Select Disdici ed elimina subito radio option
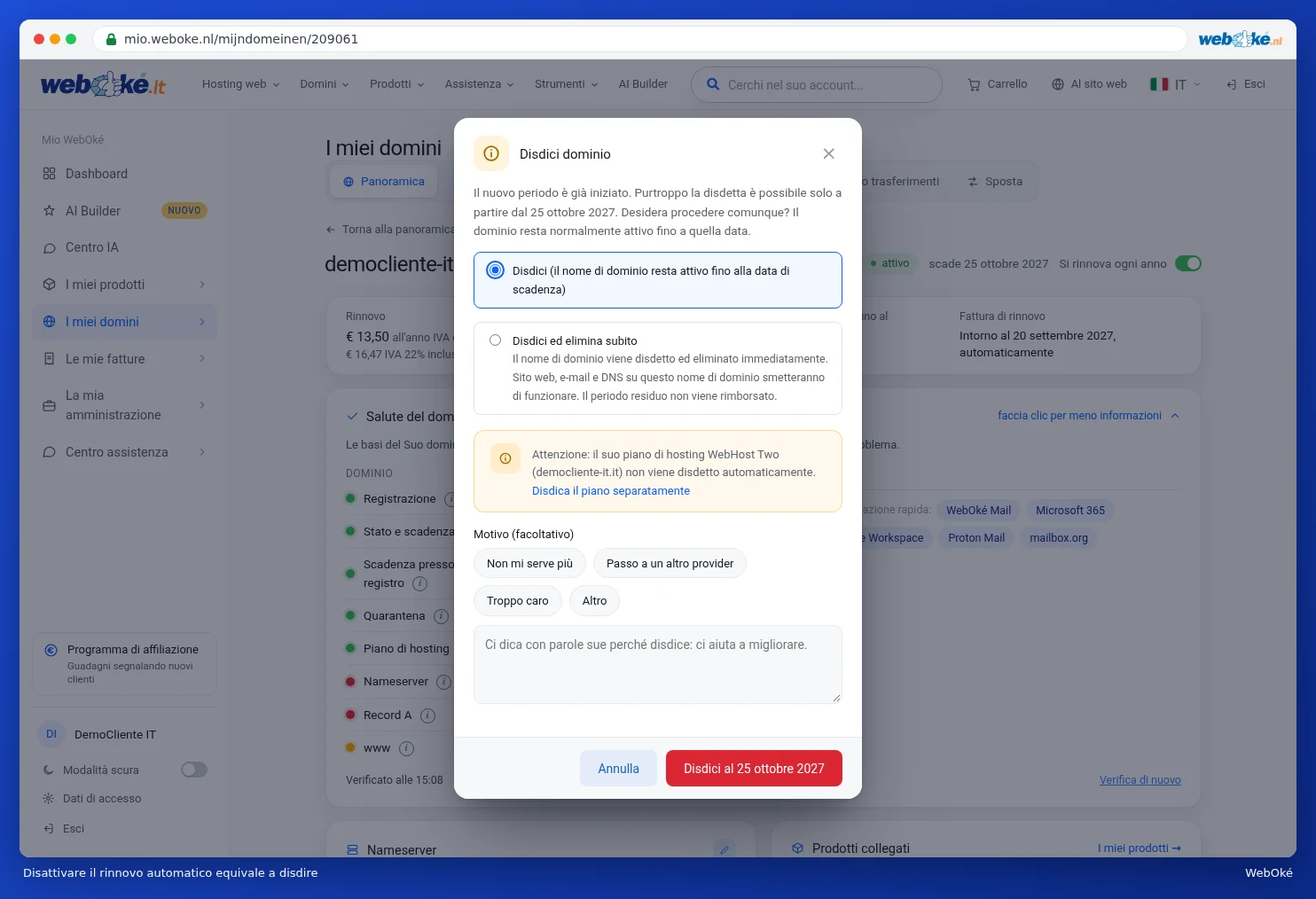1316x899 pixels. (x=495, y=340)
